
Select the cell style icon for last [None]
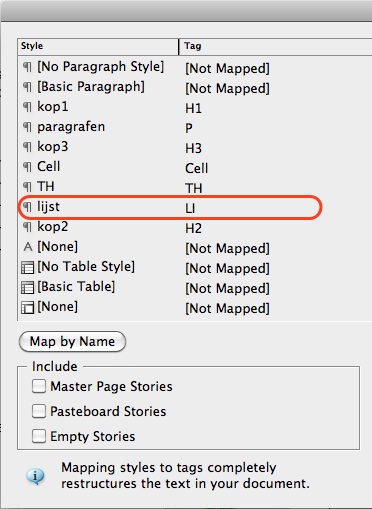27,308
